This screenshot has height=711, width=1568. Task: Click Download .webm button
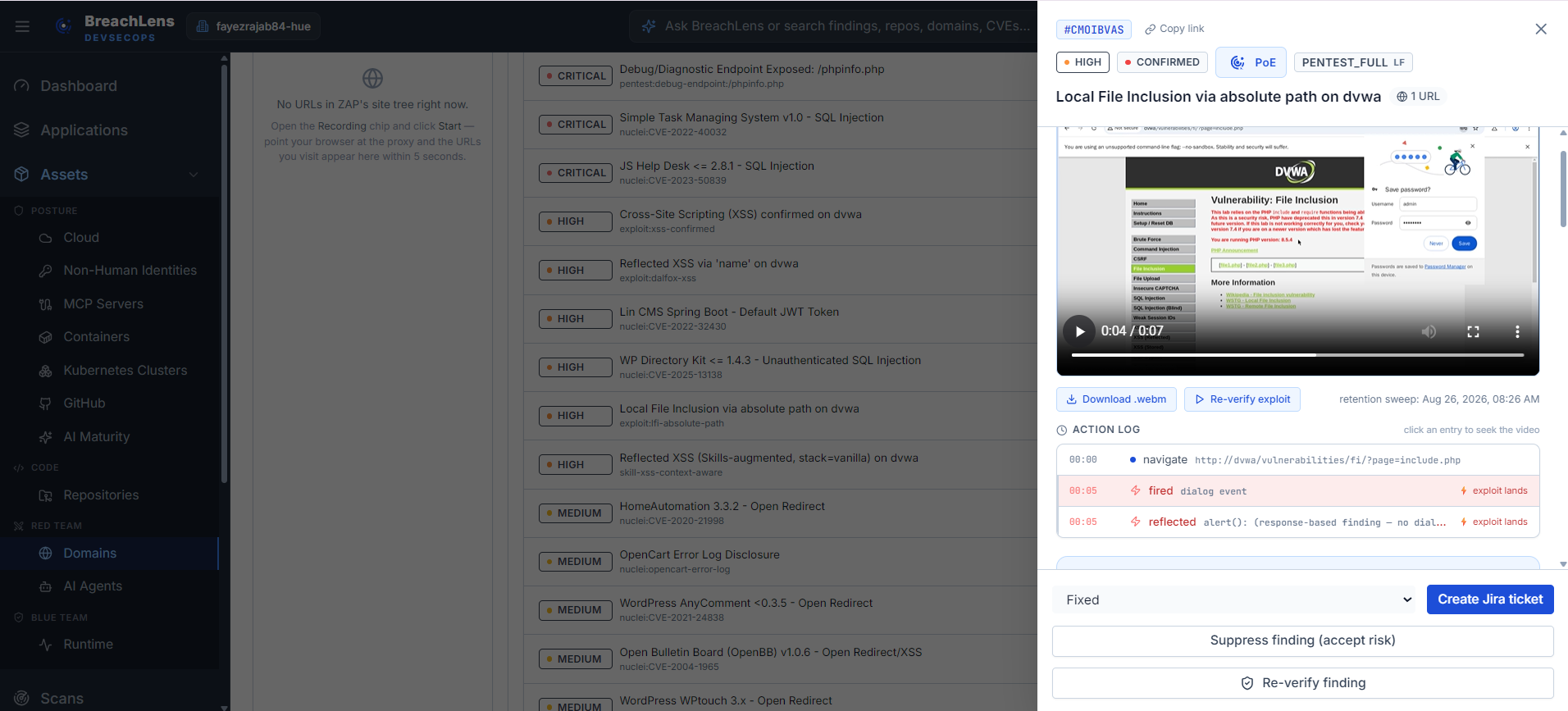1116,399
